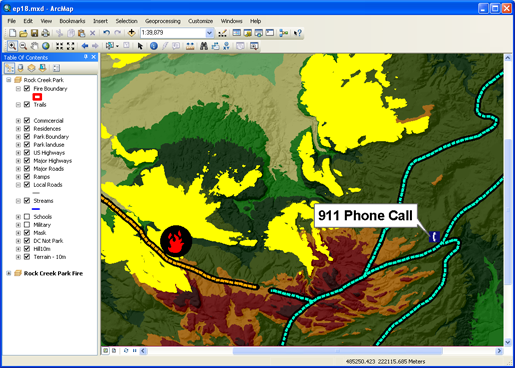Paste from clipboard toolbar icon
Viewport: 515px width, 368px height.
pos(81,33)
